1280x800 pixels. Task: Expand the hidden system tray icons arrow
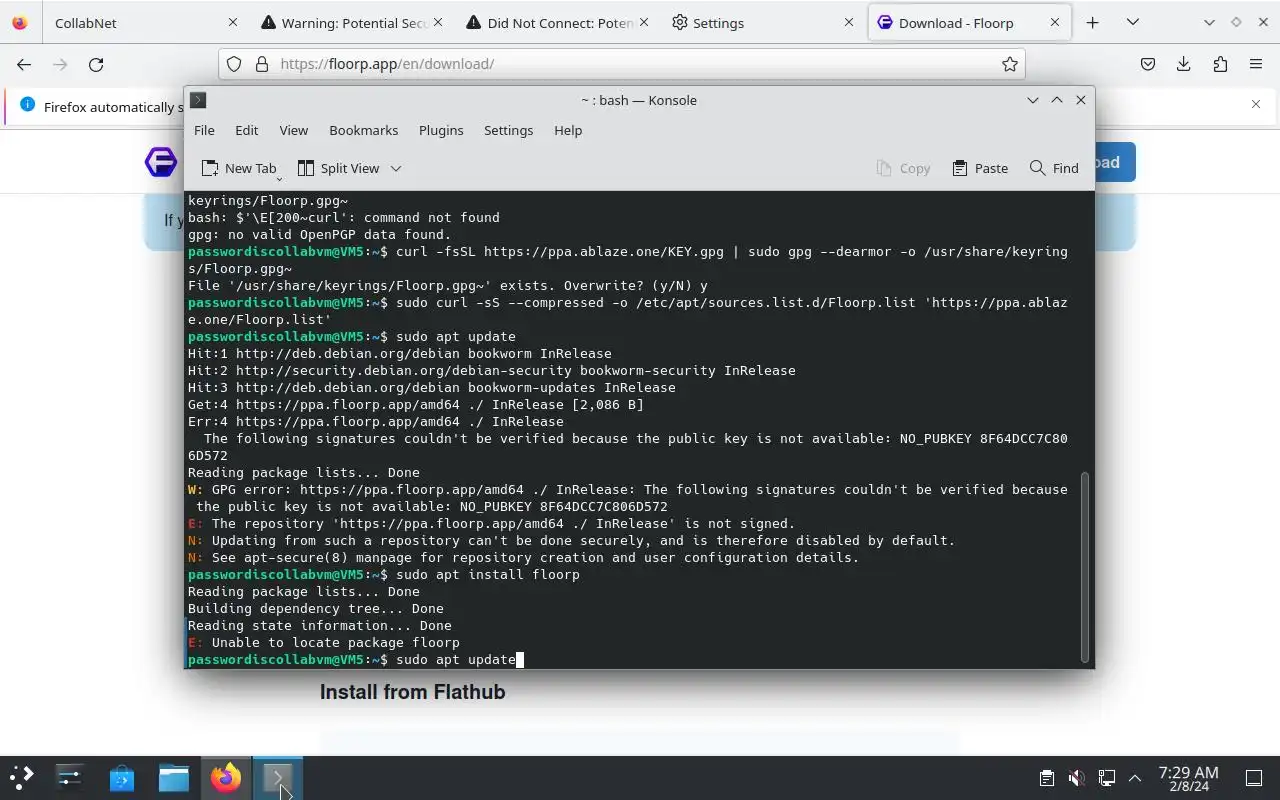coord(1135,778)
